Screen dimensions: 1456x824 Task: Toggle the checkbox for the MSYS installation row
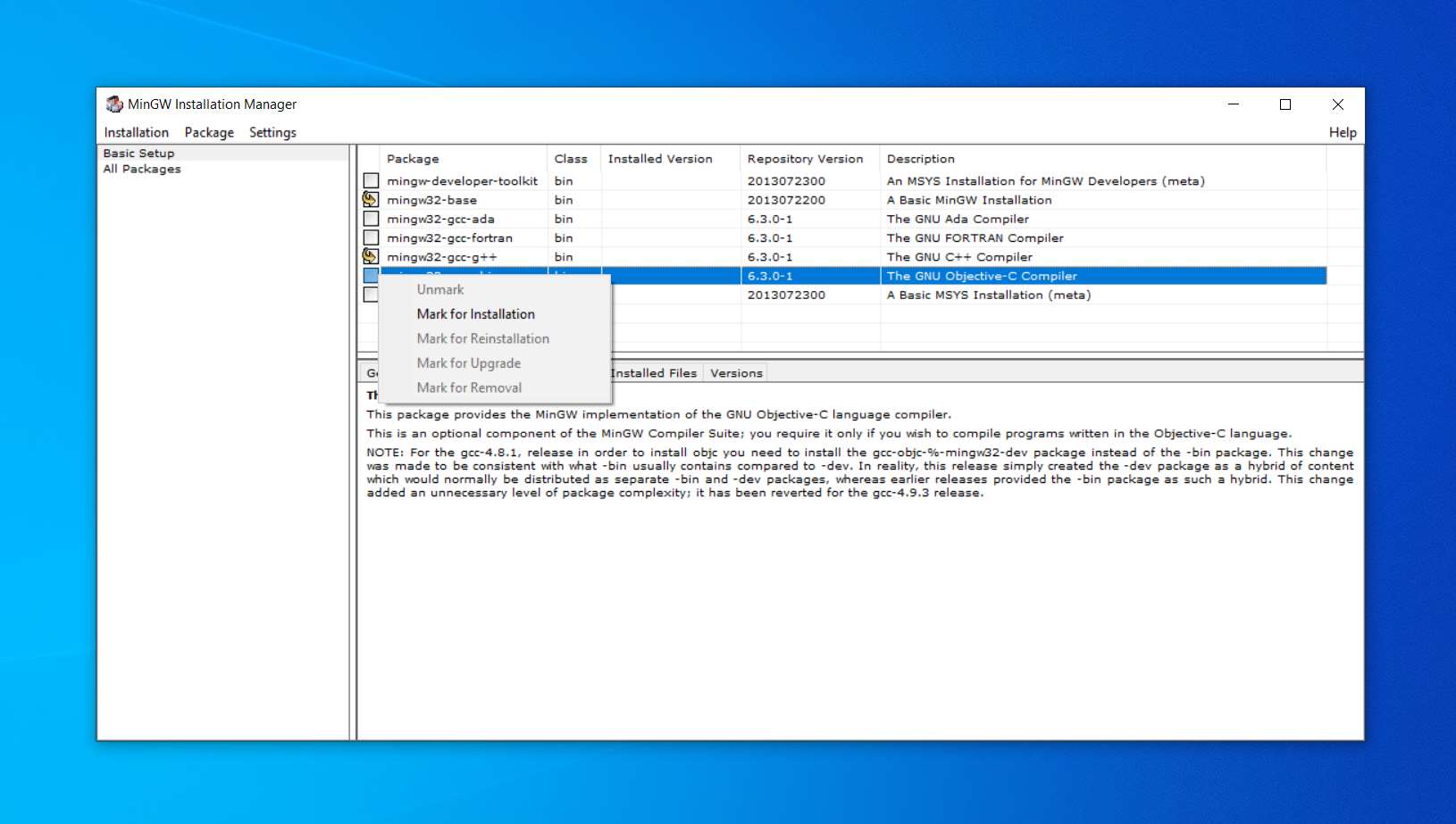pyautogui.click(x=370, y=295)
